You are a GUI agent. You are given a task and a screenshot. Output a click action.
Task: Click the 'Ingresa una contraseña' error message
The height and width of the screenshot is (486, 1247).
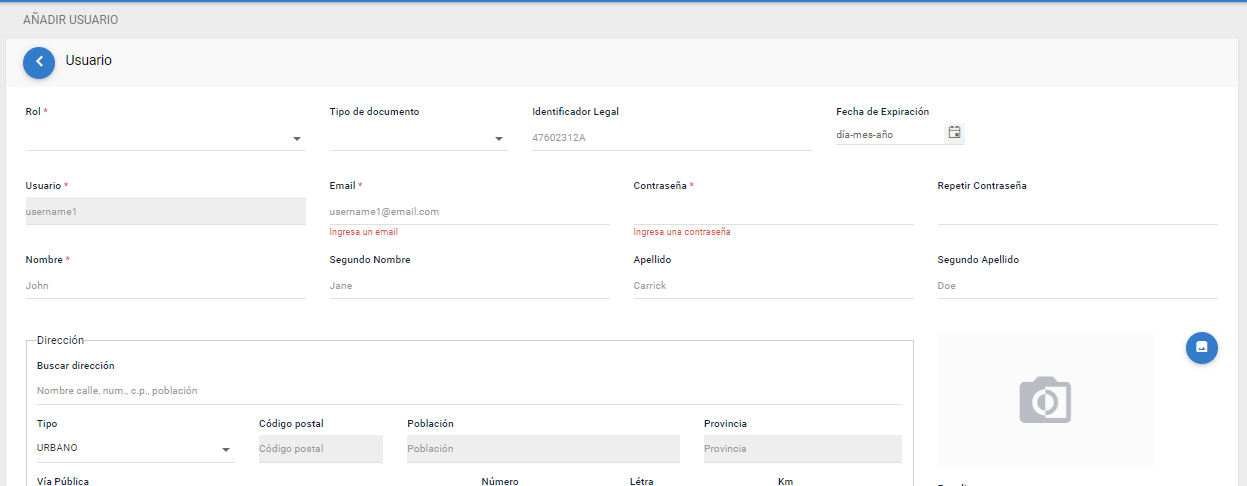(682, 232)
